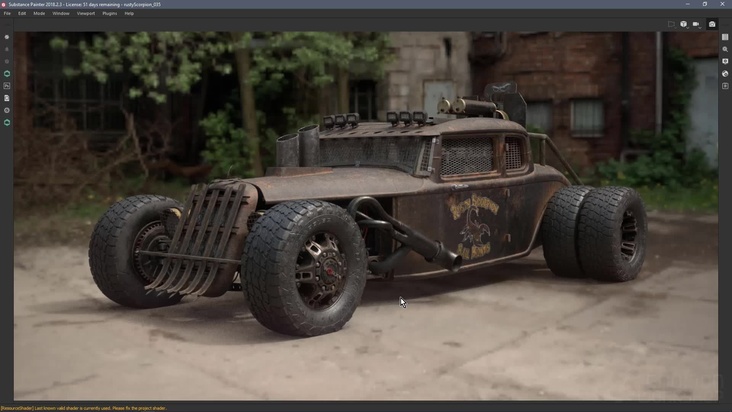Open the File menu
The width and height of the screenshot is (732, 412).
coord(7,14)
